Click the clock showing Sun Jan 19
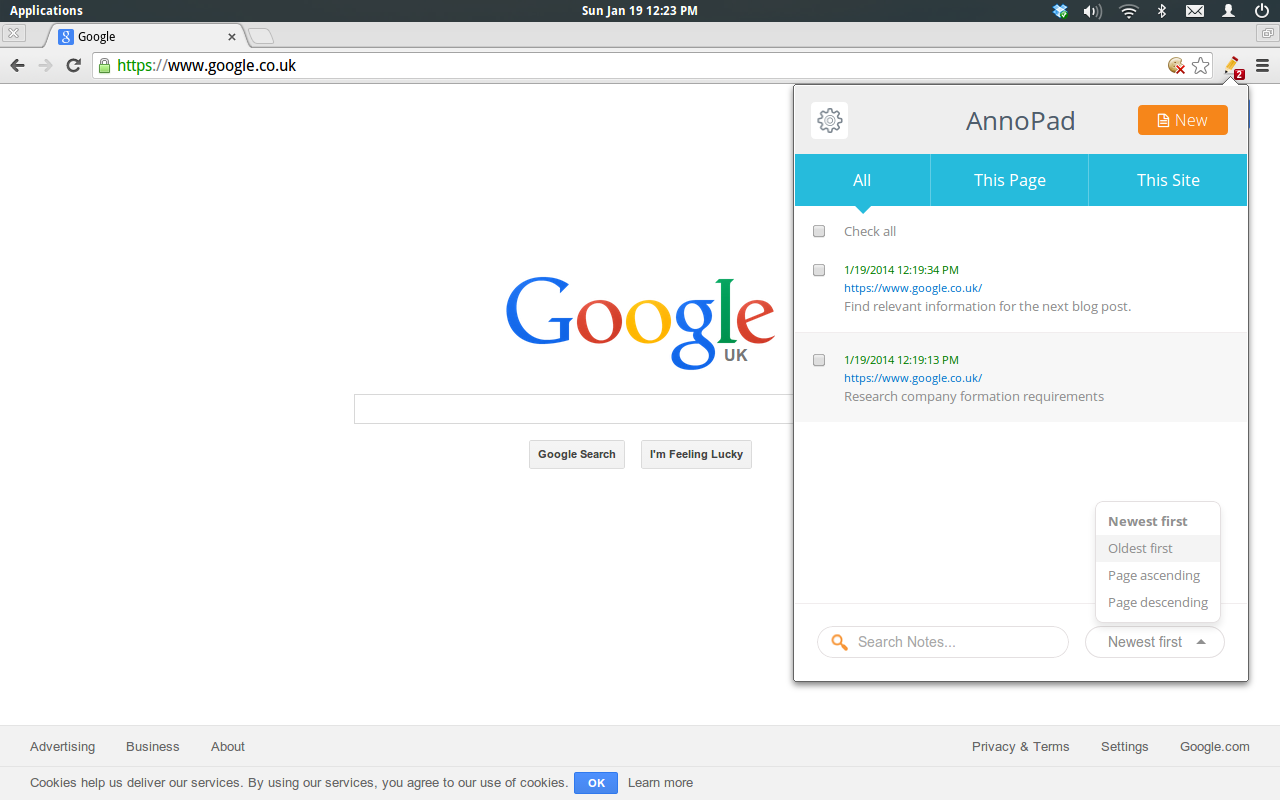 (640, 11)
